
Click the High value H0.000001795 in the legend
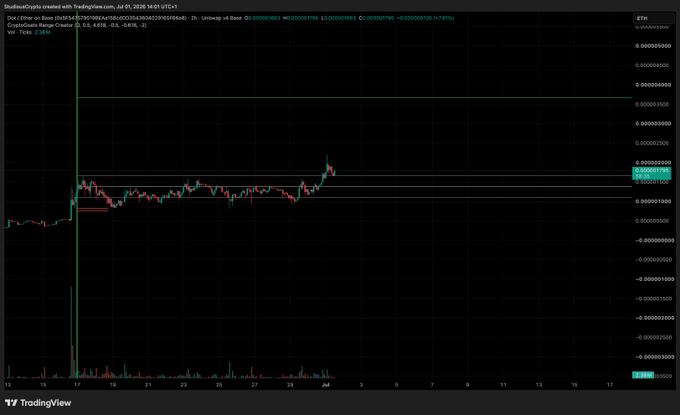(x=301, y=18)
